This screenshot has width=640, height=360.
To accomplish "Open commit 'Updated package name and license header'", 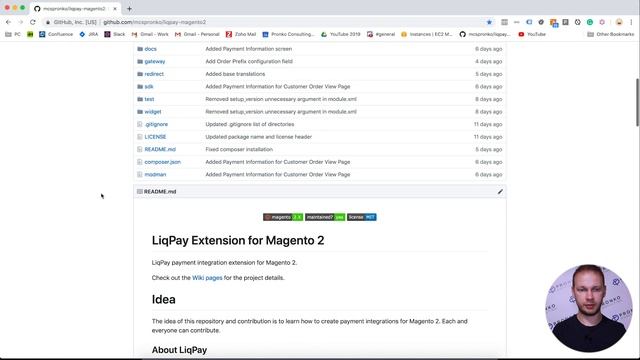I will coord(258,137).
